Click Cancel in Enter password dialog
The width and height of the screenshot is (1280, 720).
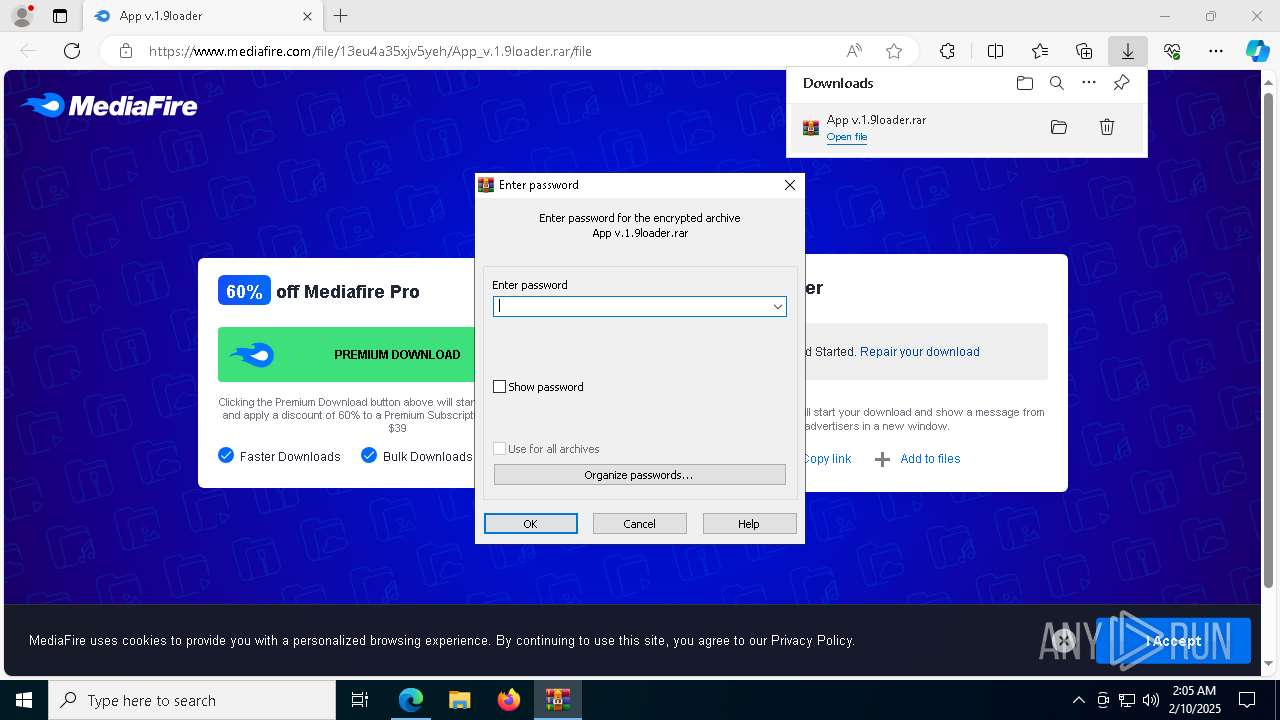tap(640, 524)
